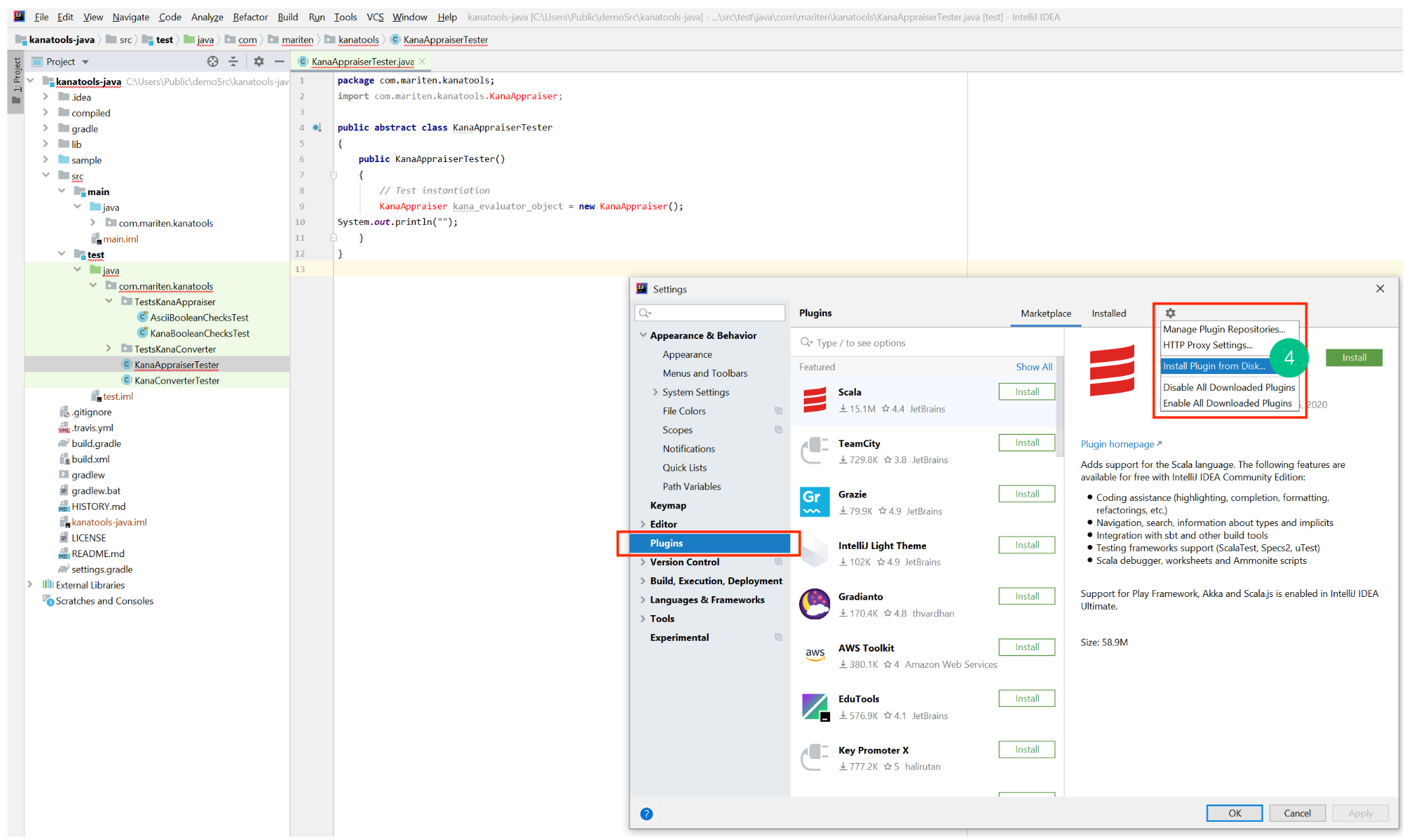Click the plugin search field 'Type / to see options'

pos(927,343)
